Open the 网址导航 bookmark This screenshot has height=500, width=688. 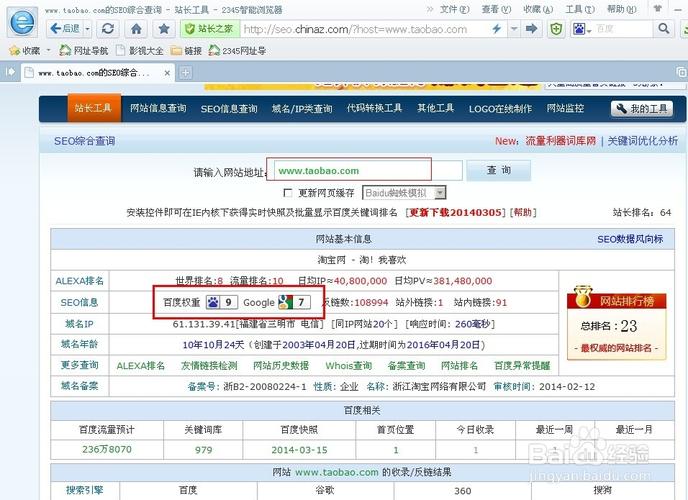tap(84, 51)
